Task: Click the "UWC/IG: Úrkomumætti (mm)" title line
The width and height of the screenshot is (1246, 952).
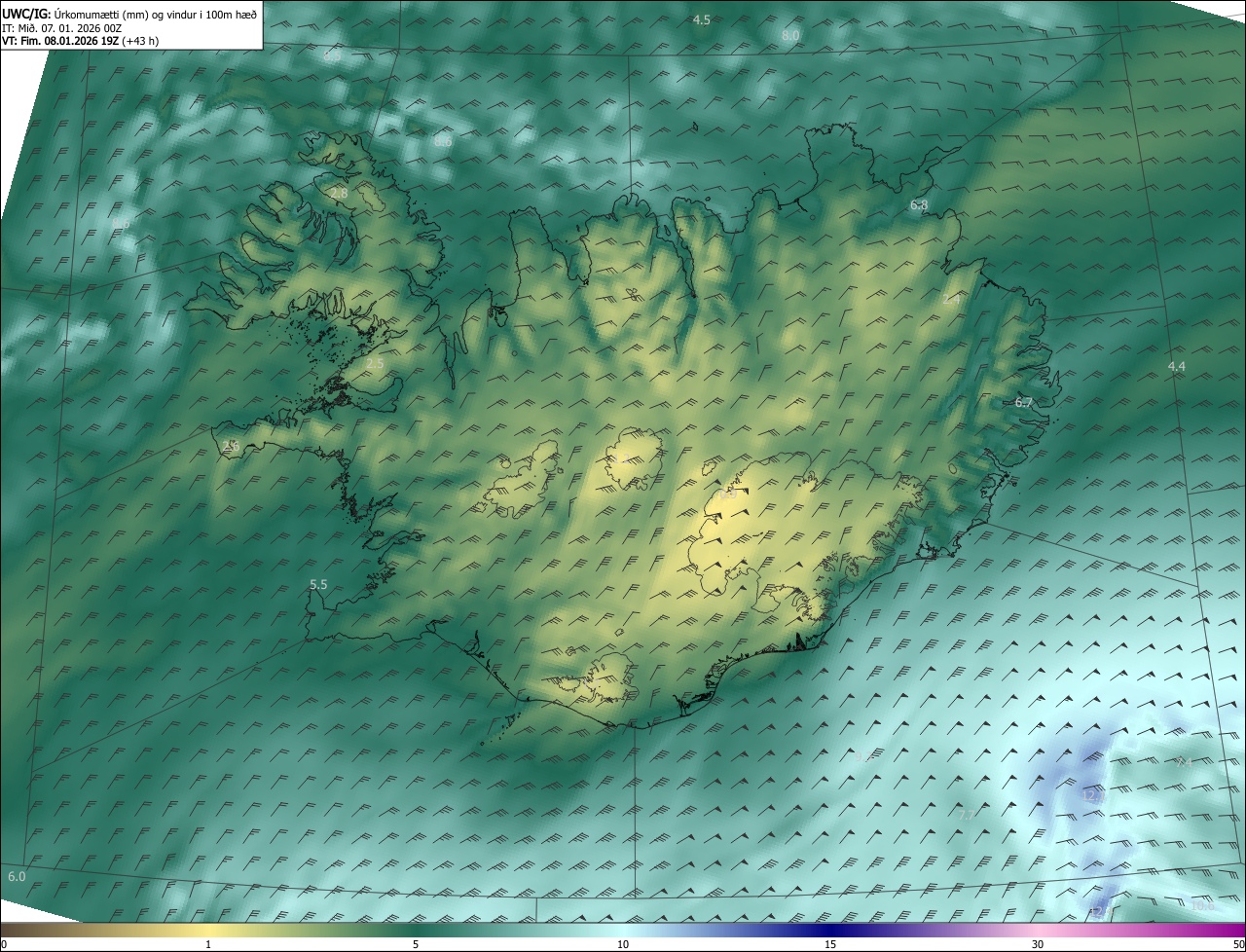Action: tap(129, 15)
